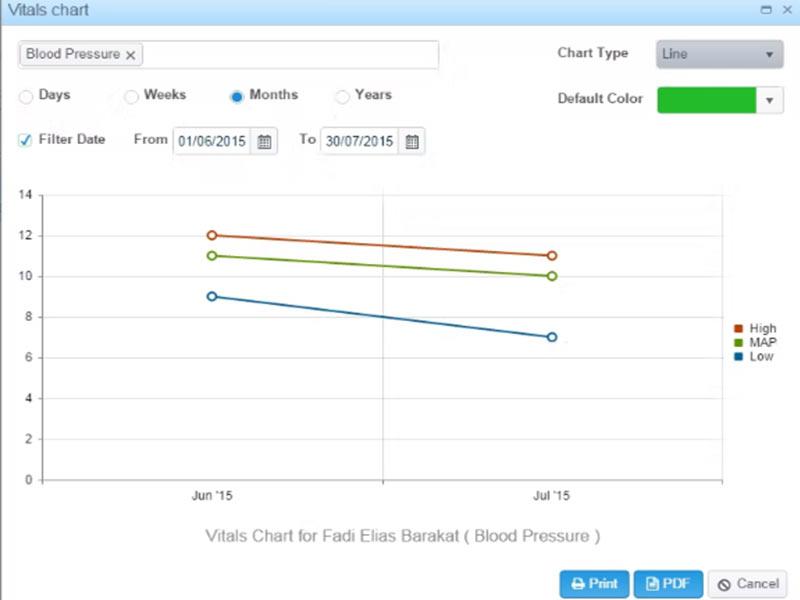Click the High data point at Jun '15

212,235
